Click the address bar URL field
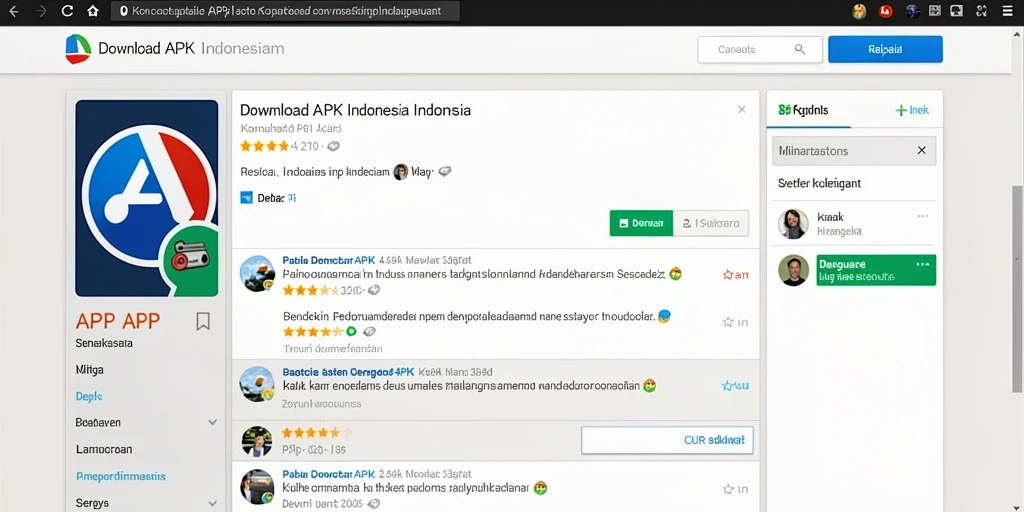The width and height of the screenshot is (1024, 512). [x=285, y=11]
